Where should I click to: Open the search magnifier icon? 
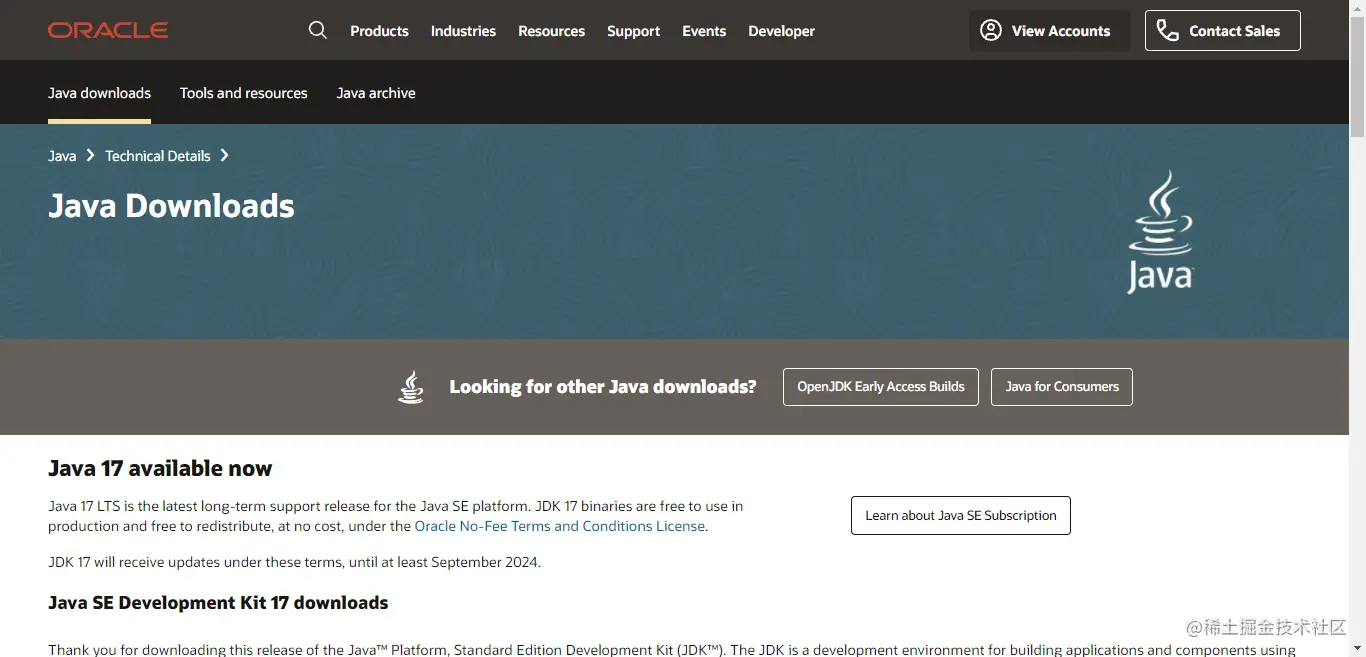[318, 30]
